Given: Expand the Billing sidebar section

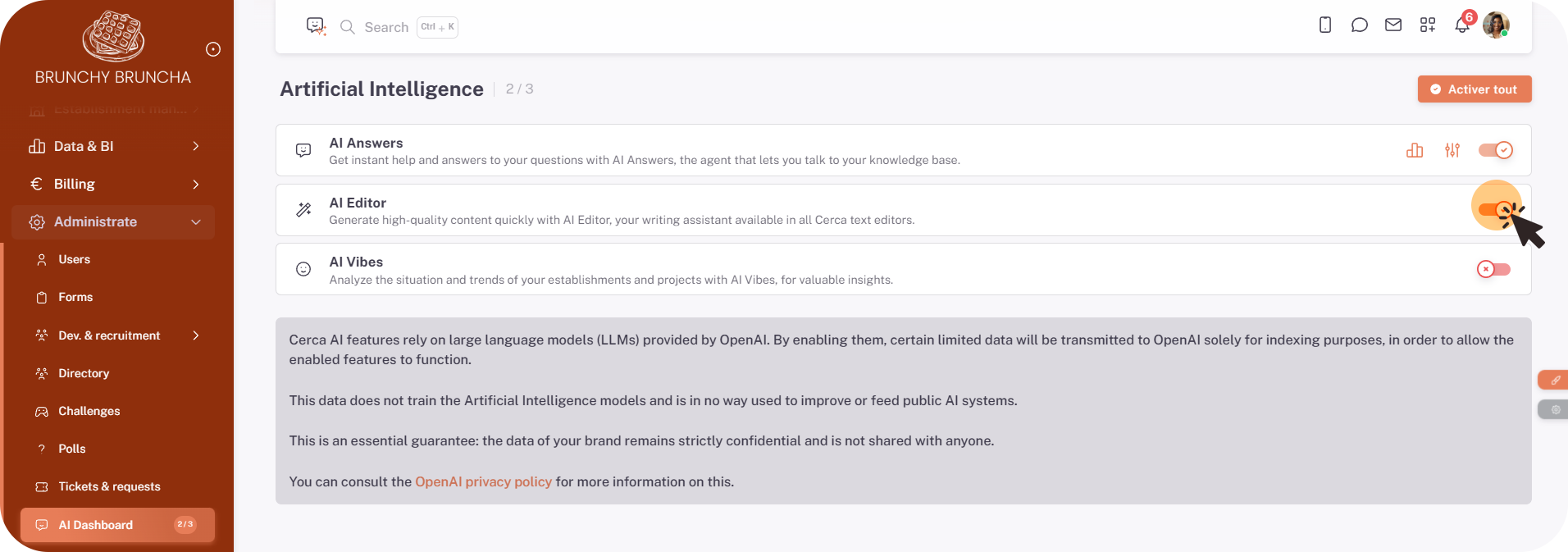Looking at the screenshot, I should (x=113, y=184).
